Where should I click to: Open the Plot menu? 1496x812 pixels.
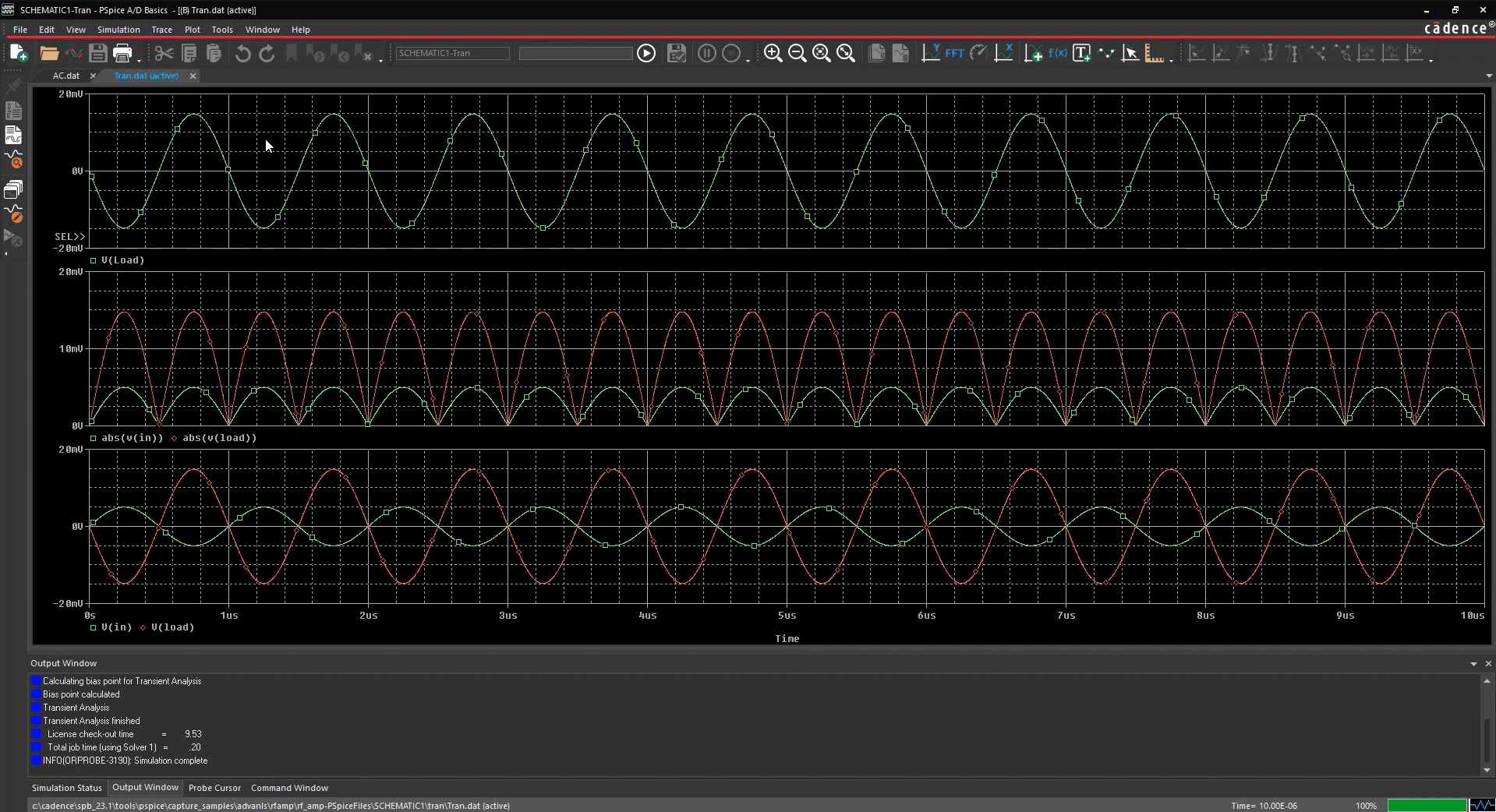[x=193, y=30]
